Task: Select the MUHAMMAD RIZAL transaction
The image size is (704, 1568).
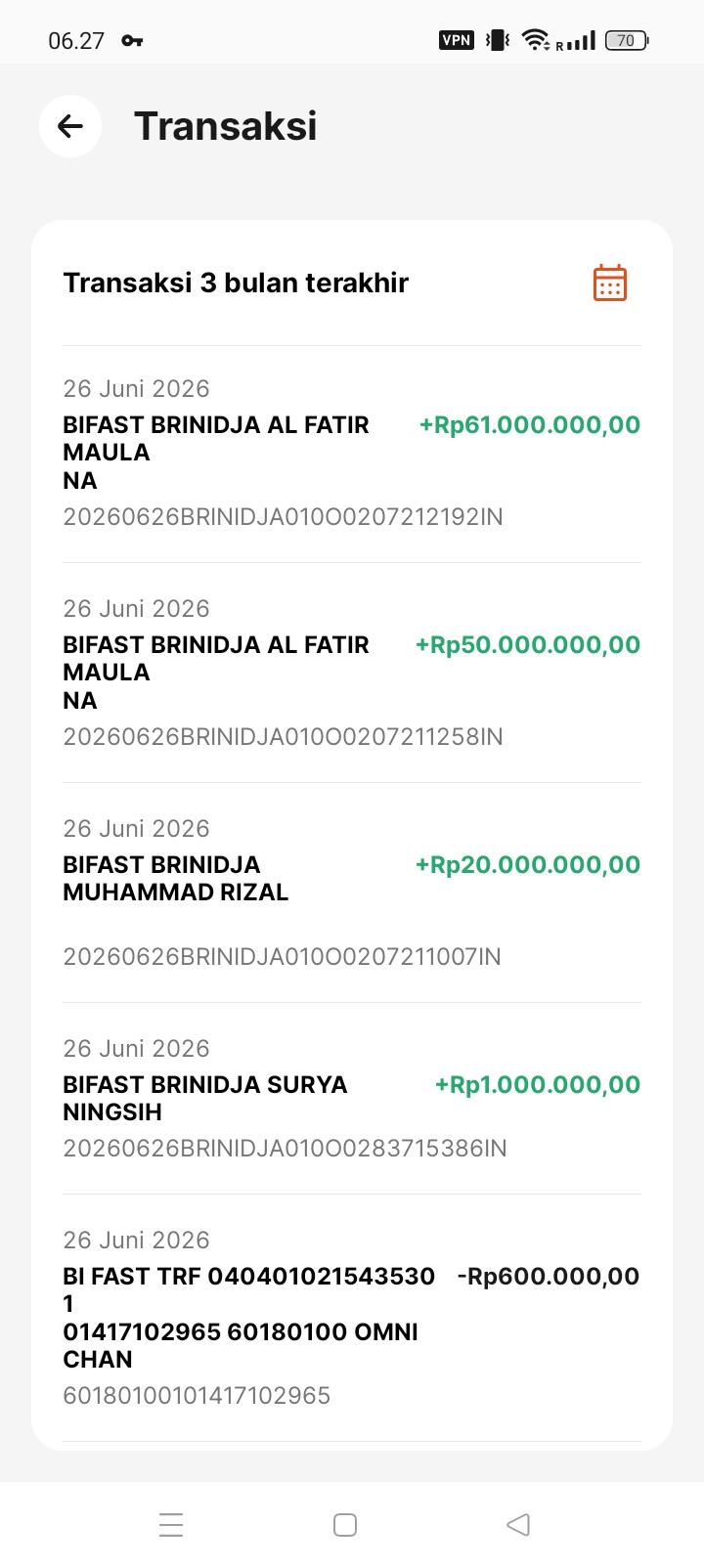Action: [352, 893]
